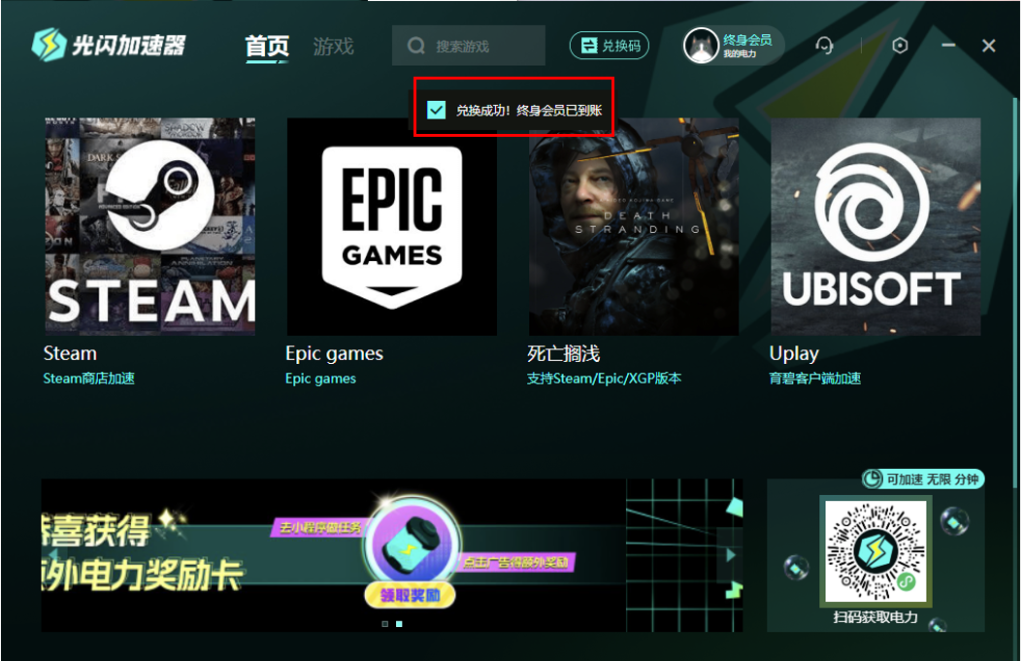This screenshot has width=1024, height=661.
Task: Select the second banner indicator dot
Action: click(399, 624)
